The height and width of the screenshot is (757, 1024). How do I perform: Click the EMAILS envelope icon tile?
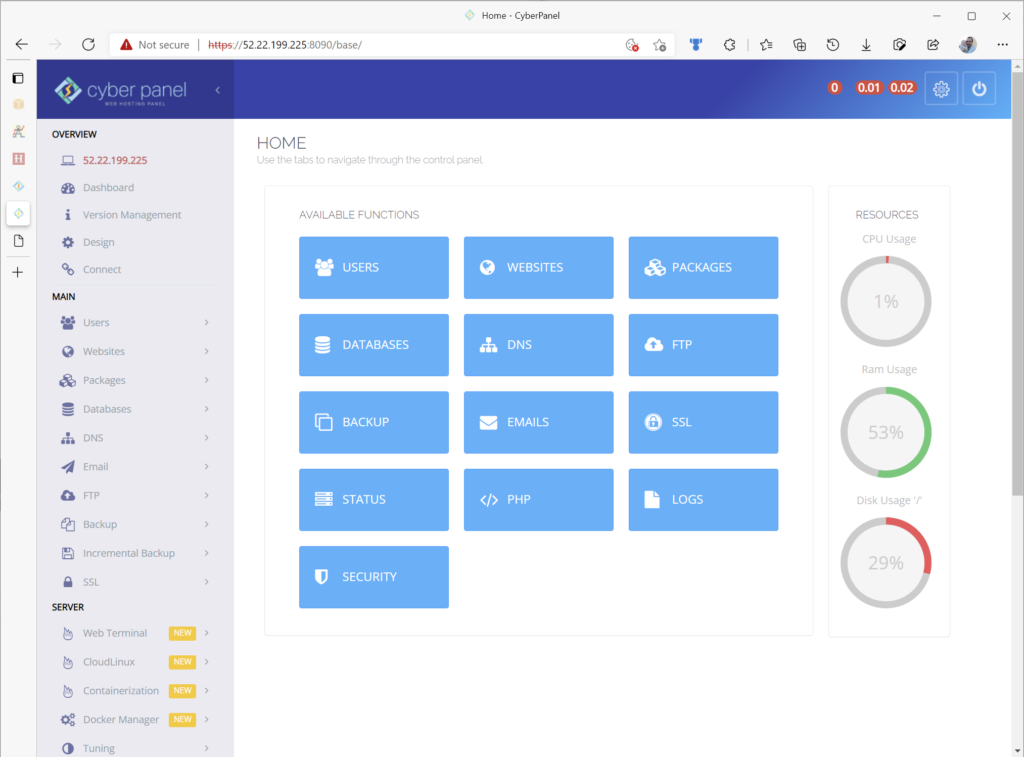click(488, 423)
